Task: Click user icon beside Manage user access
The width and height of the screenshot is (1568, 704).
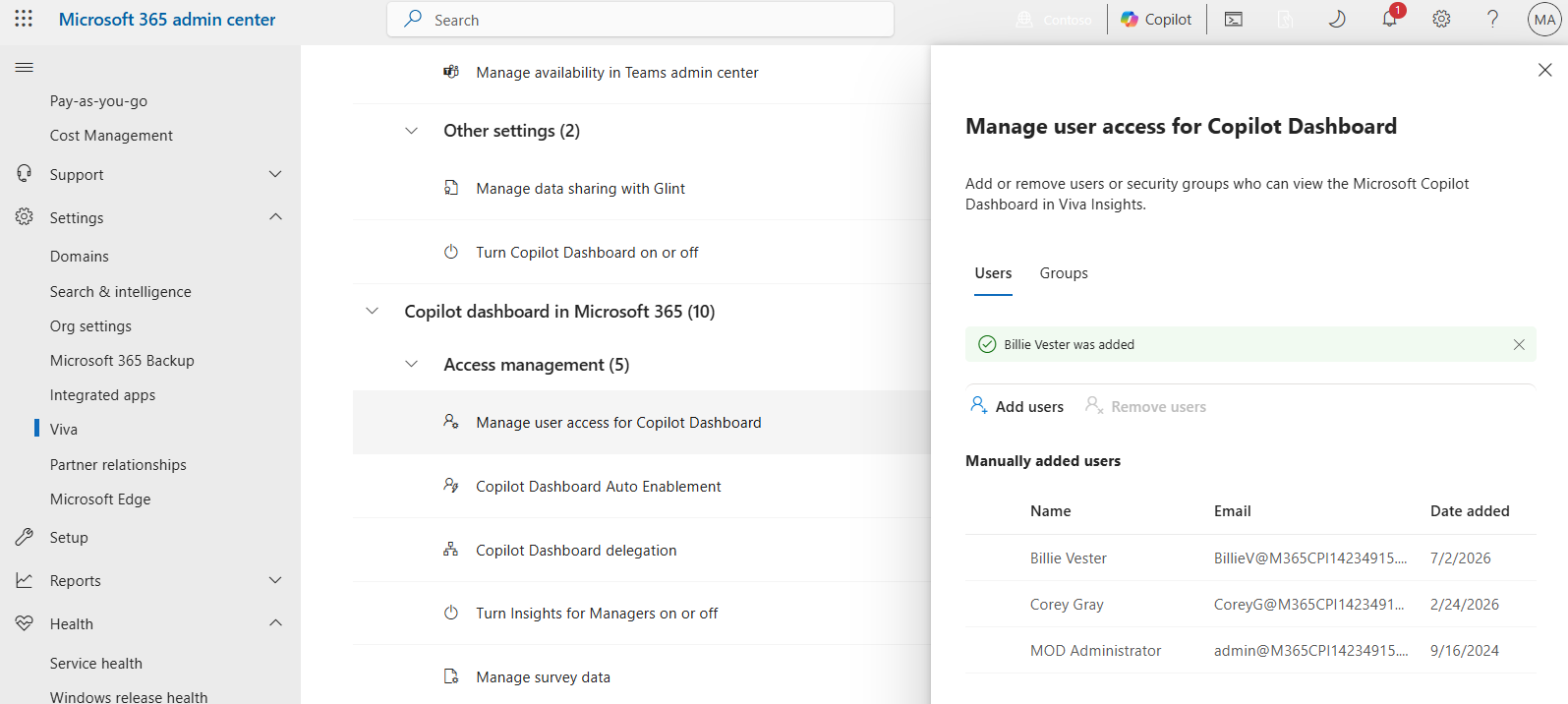Action: click(451, 422)
